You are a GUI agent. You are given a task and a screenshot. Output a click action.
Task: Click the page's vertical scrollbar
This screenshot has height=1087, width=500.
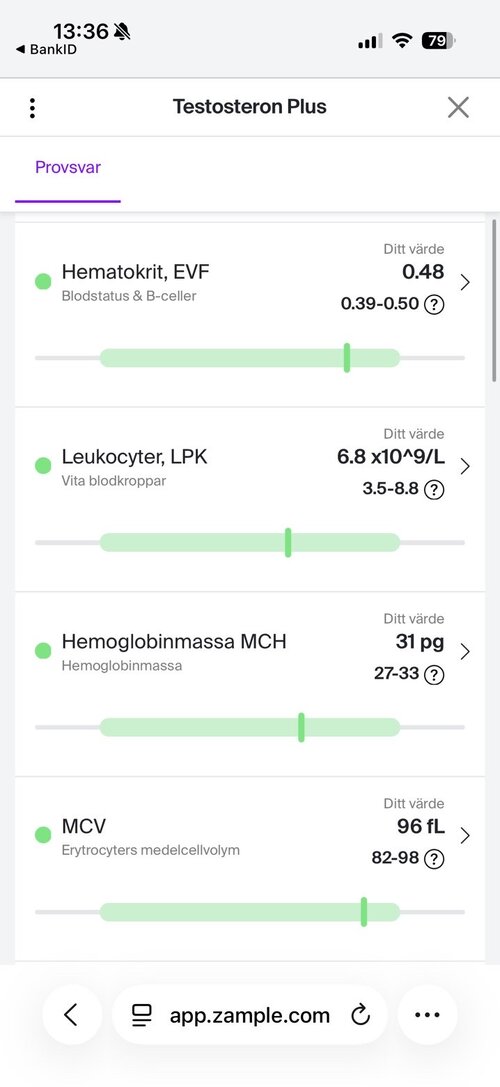[494, 299]
